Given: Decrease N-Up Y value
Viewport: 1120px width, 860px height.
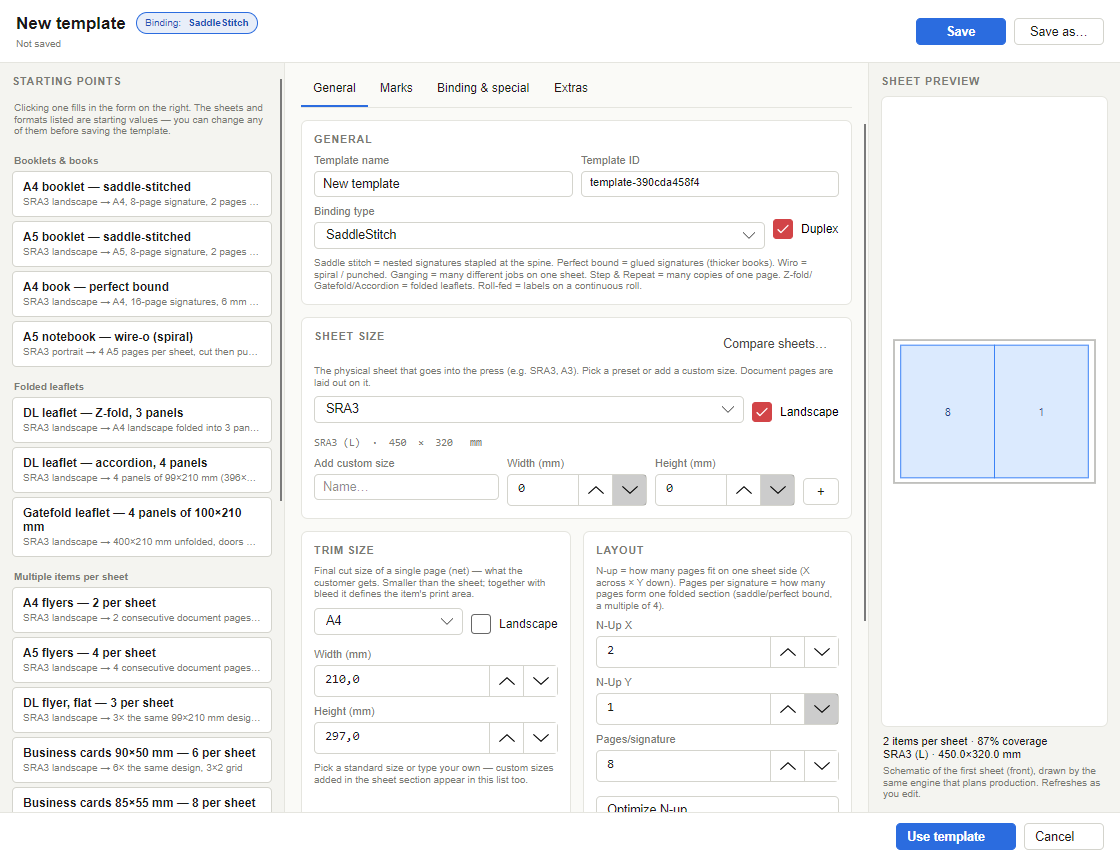Looking at the screenshot, I should (822, 709).
